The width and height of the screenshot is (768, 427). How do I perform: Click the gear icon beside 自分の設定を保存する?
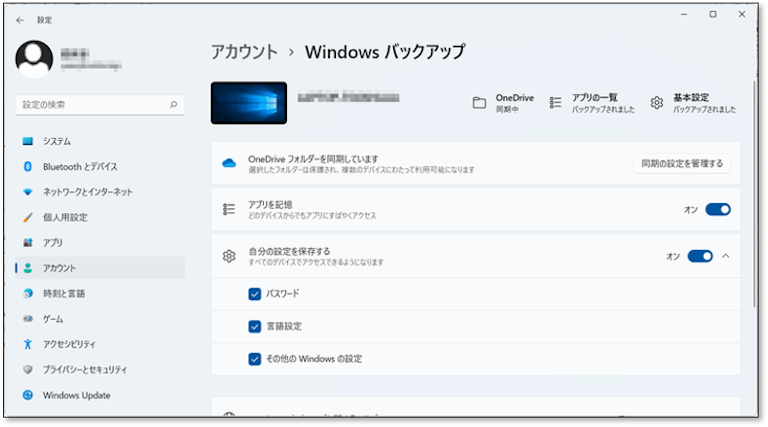pyautogui.click(x=229, y=256)
